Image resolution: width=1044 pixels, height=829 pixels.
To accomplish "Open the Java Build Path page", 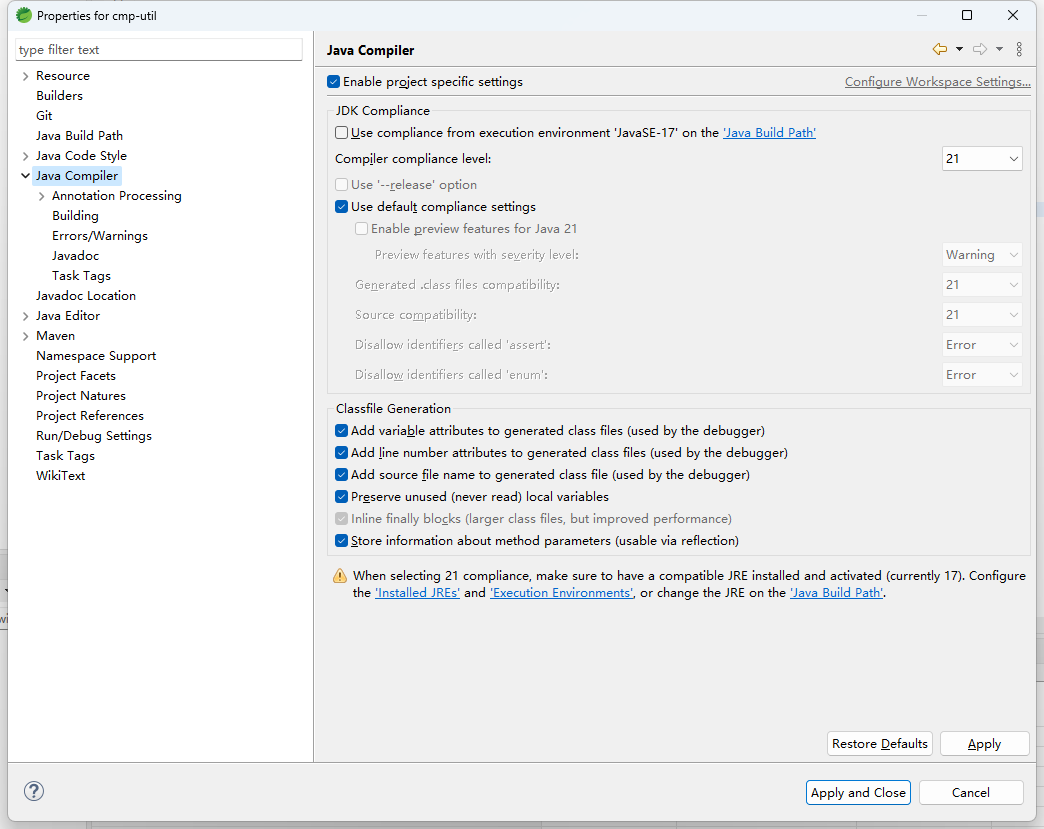I will point(79,136).
